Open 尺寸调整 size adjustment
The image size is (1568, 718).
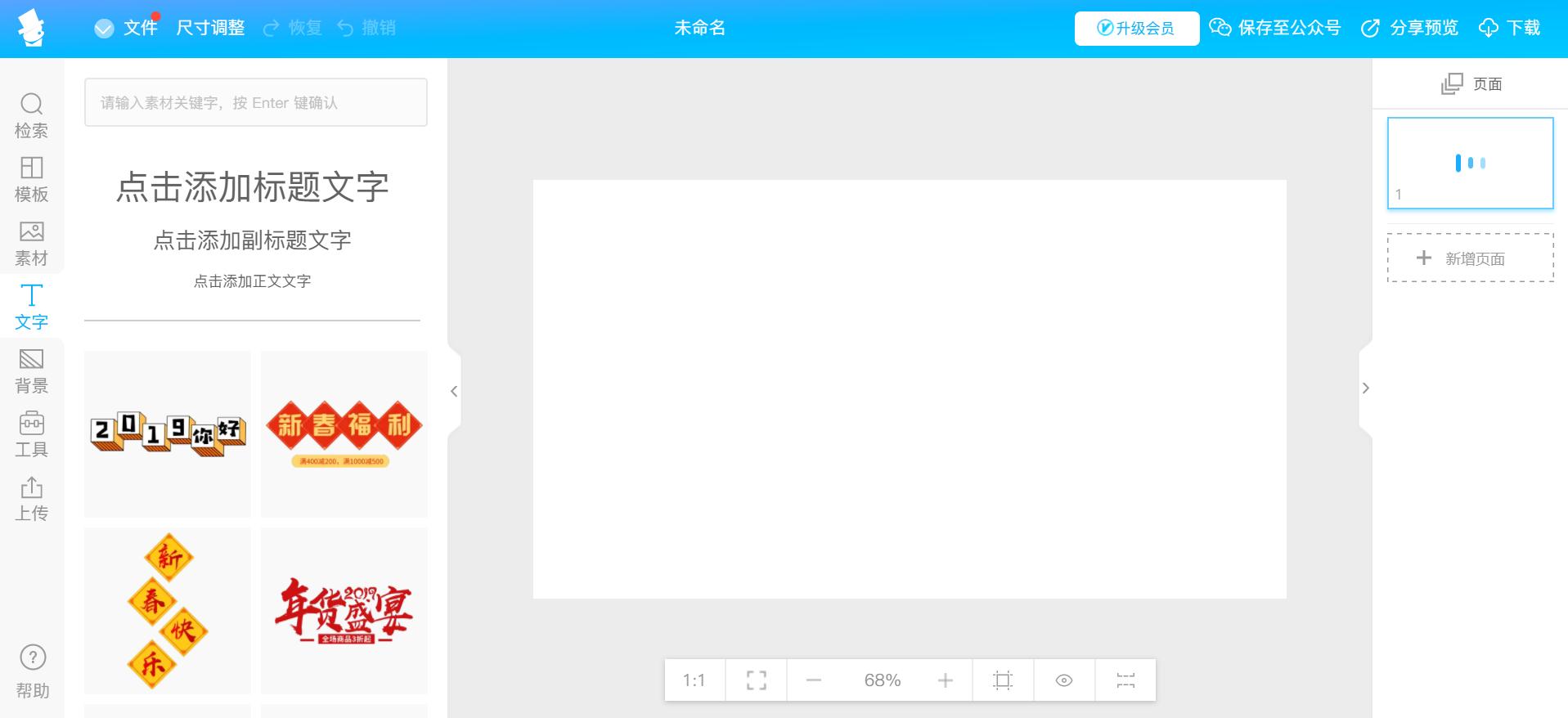[211, 28]
